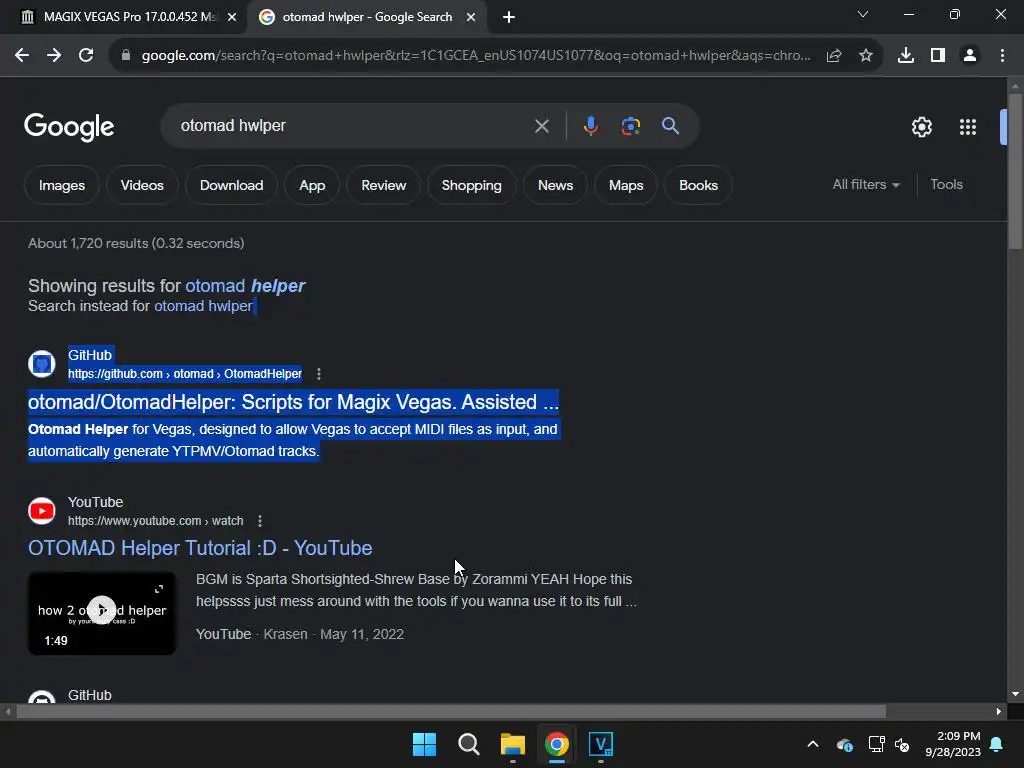Switch to the MAGIX VEGAS Pro tab

click(x=124, y=17)
